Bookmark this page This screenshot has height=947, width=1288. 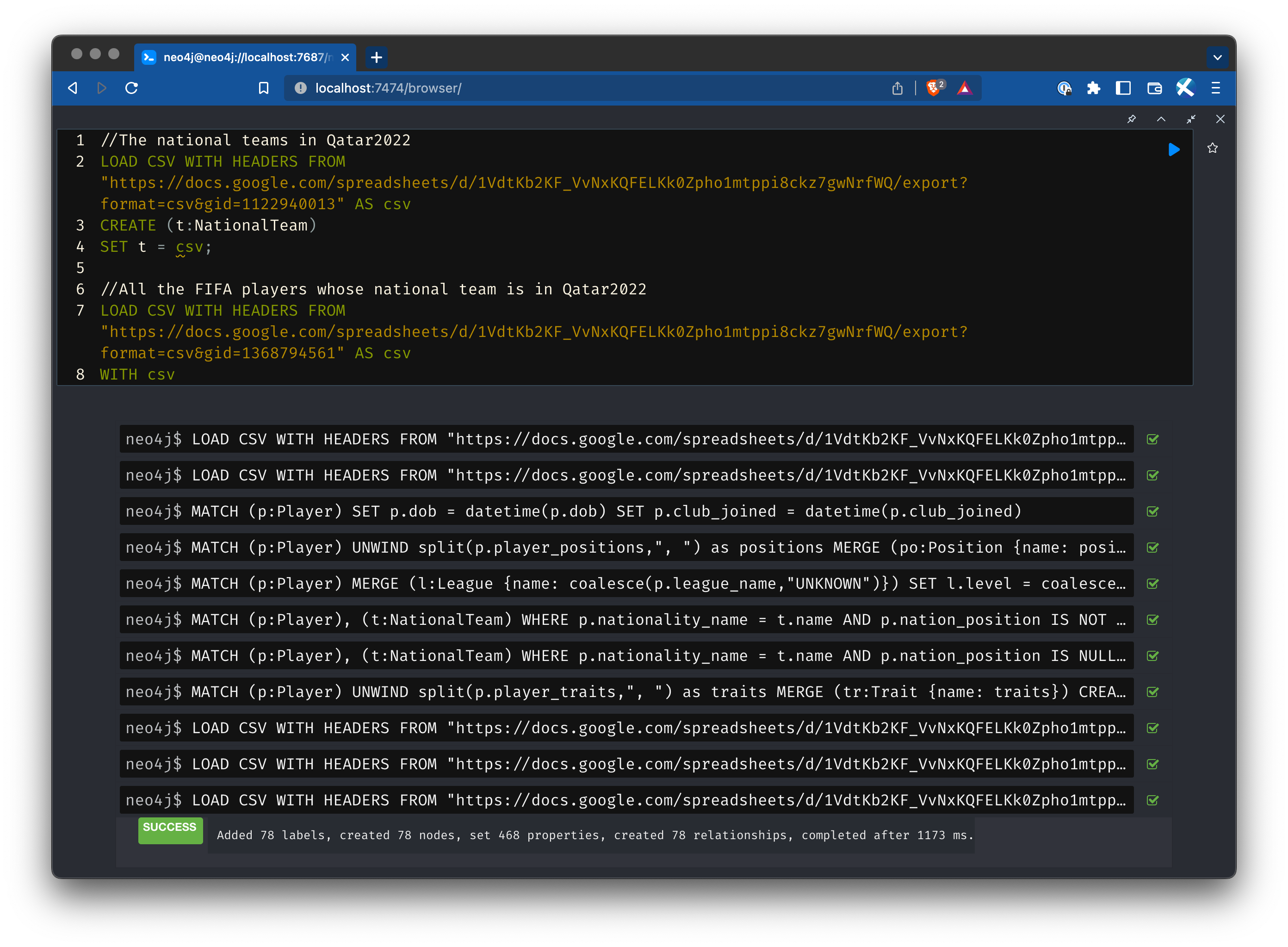click(x=264, y=88)
